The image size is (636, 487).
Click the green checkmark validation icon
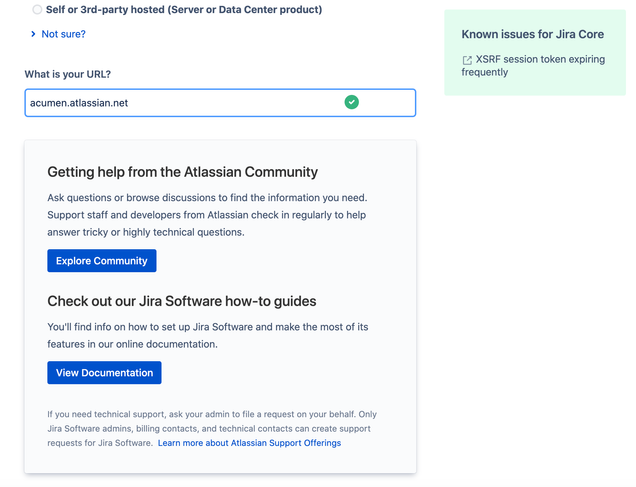tap(352, 102)
